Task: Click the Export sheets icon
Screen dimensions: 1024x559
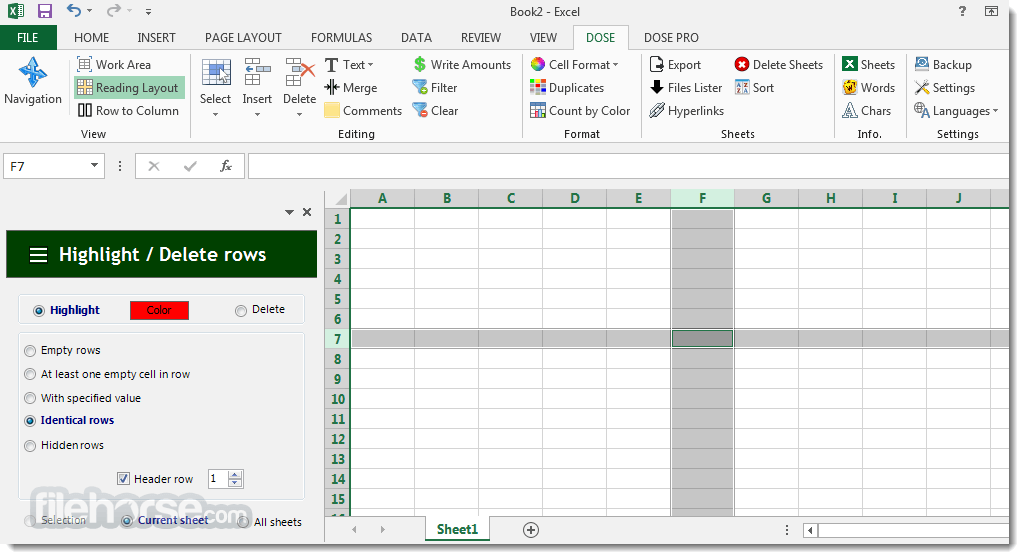Action: tap(656, 64)
